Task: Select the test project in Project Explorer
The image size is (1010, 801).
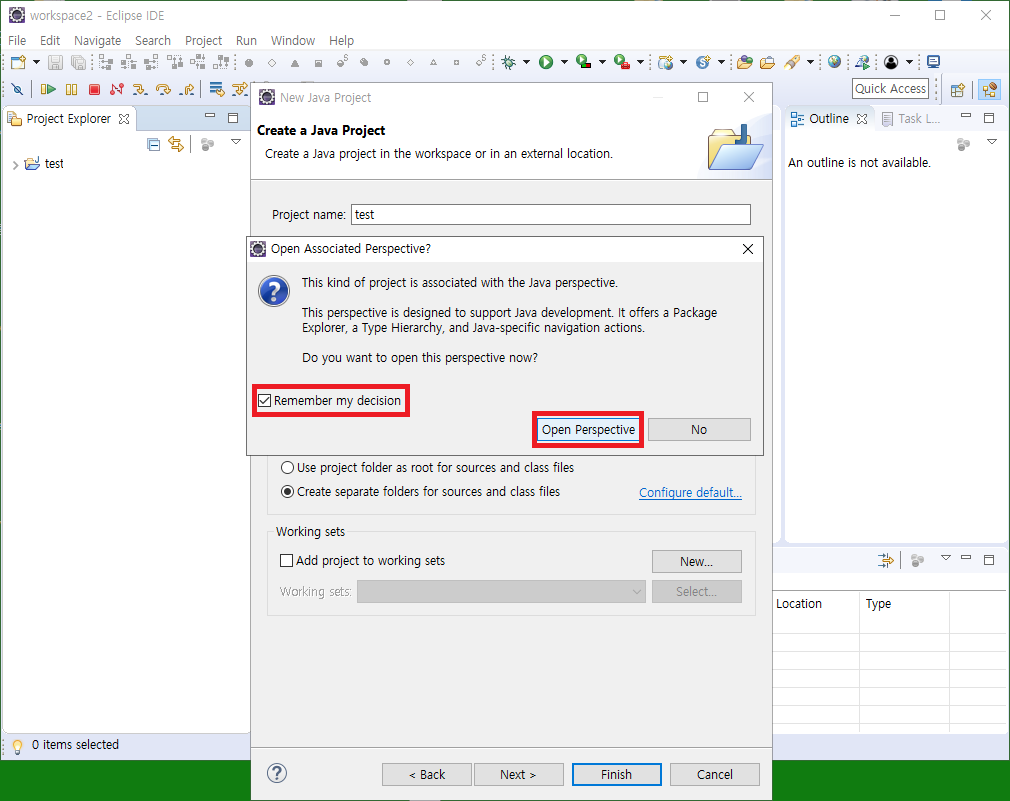Action: click(x=54, y=164)
